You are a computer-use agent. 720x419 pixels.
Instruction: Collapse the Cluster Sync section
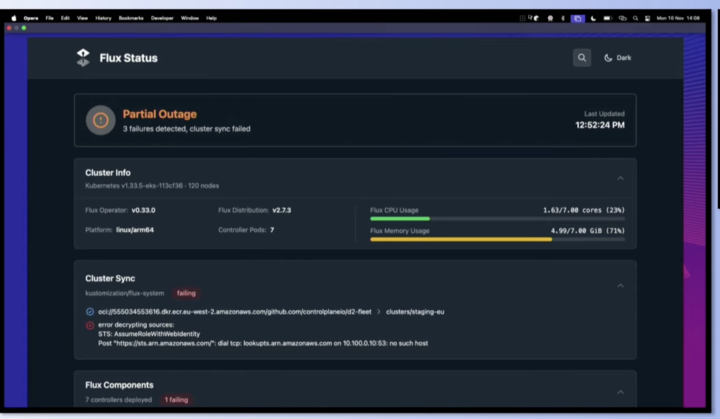619,285
